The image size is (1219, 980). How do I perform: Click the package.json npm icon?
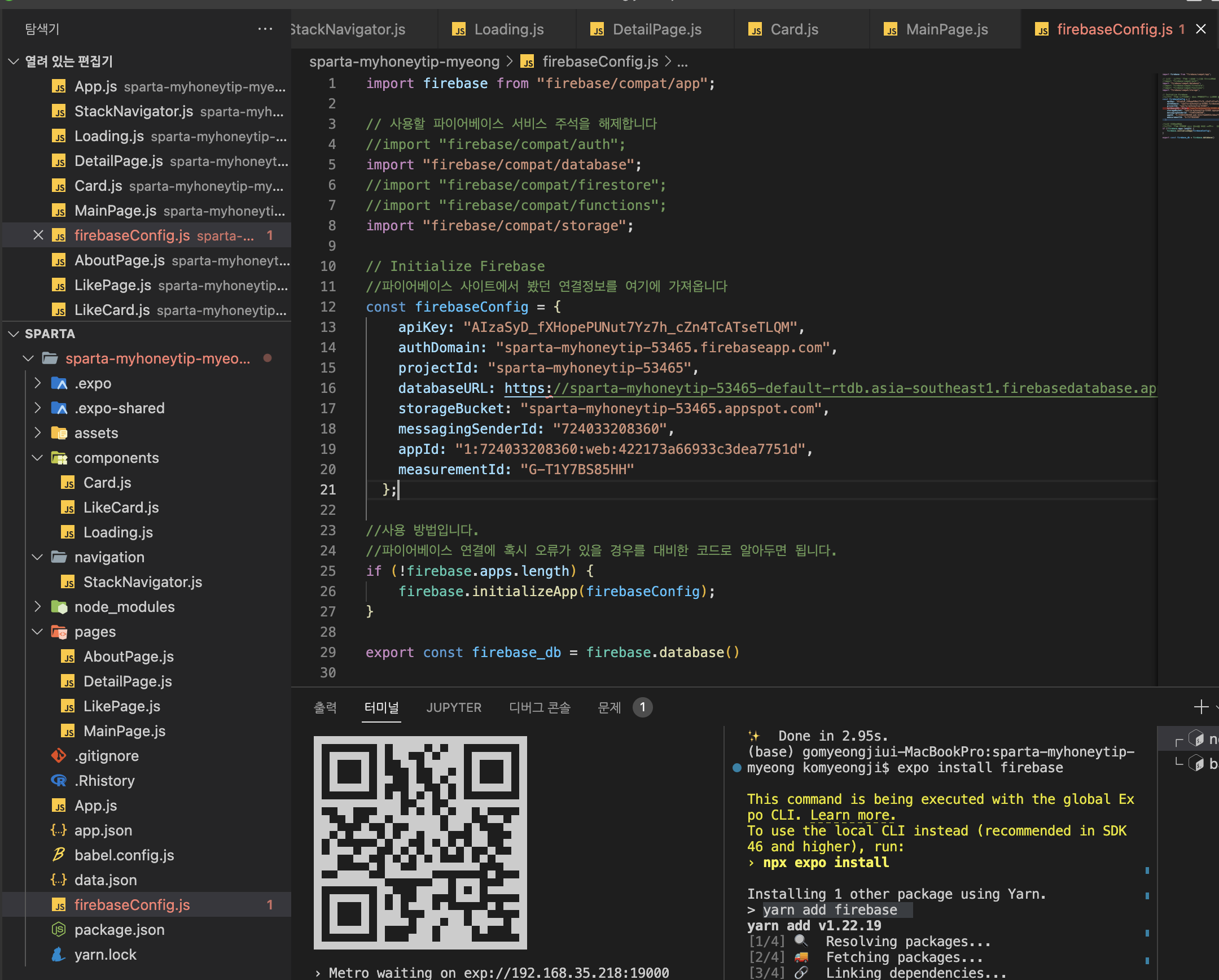coord(59,930)
